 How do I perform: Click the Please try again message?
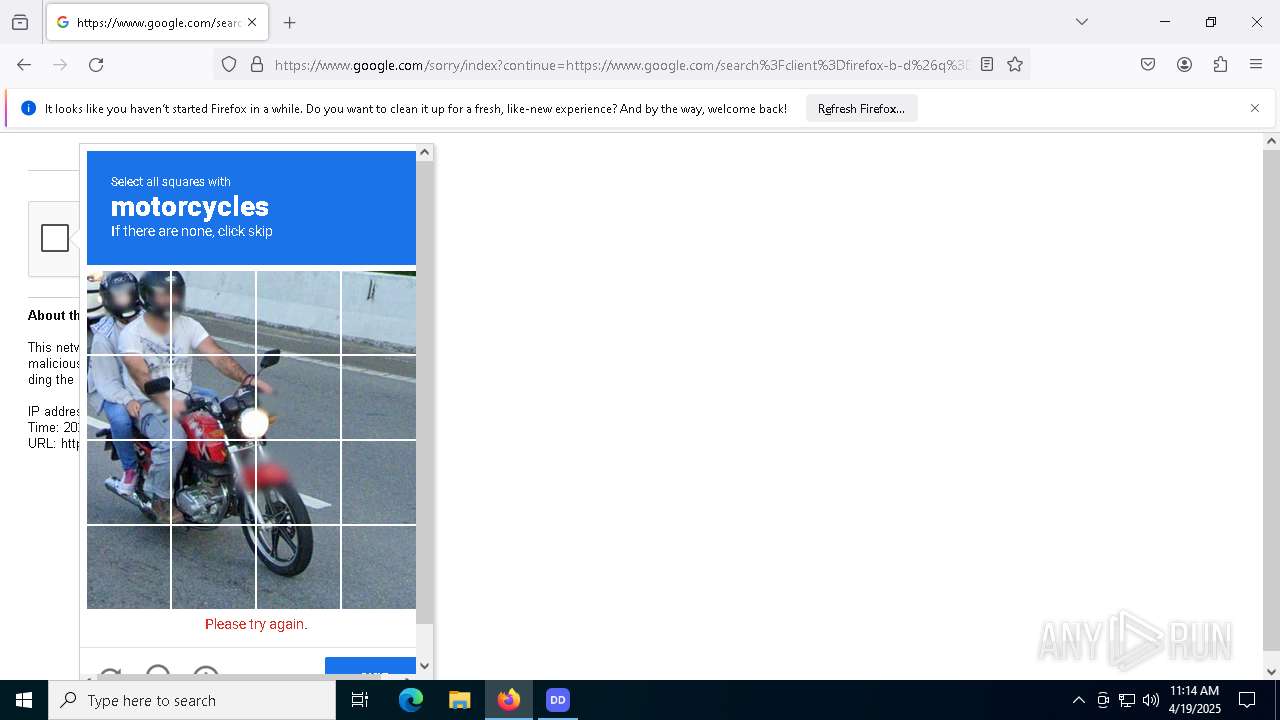tap(256, 624)
